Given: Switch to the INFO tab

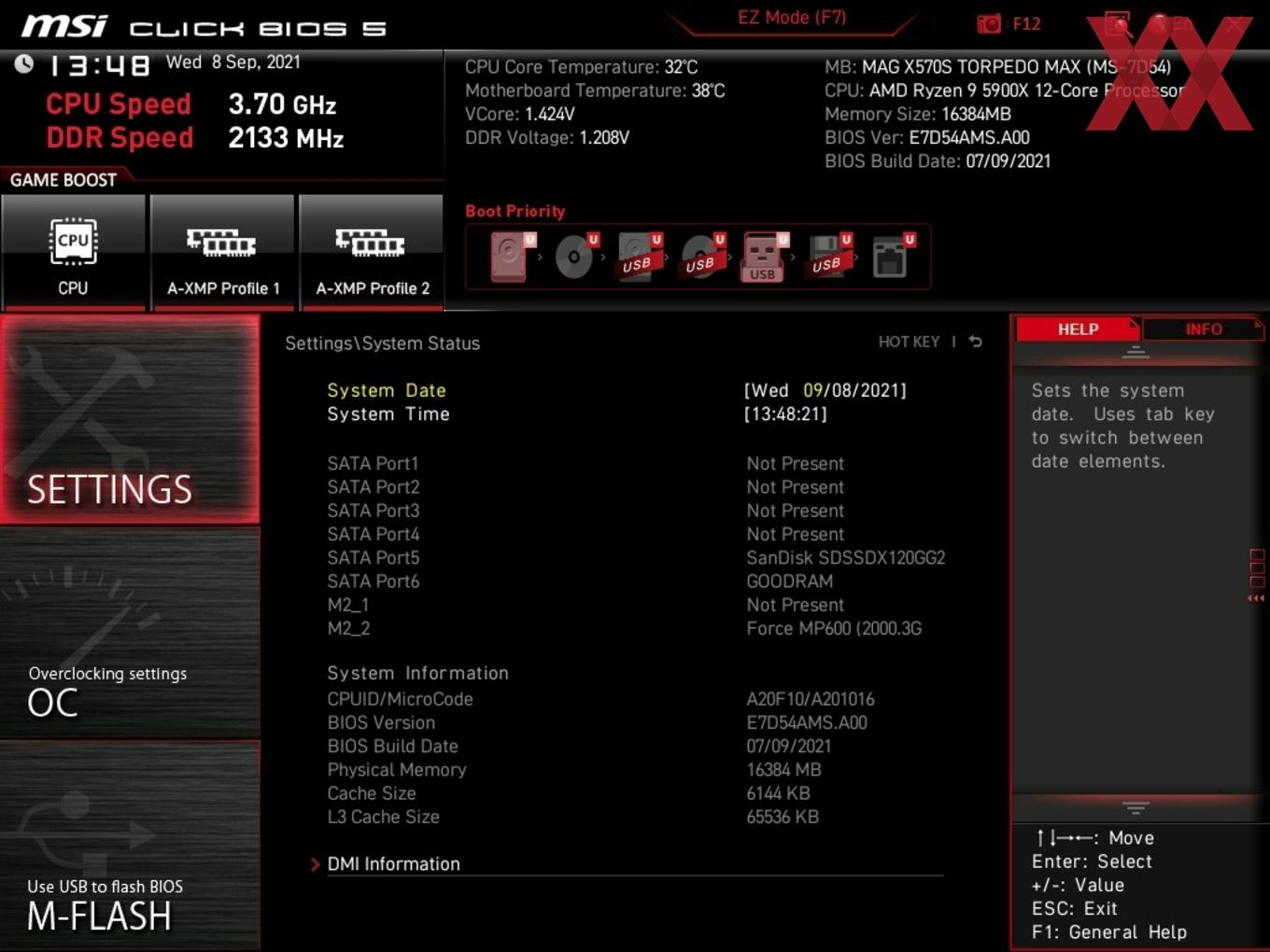Looking at the screenshot, I should pyautogui.click(x=1203, y=329).
